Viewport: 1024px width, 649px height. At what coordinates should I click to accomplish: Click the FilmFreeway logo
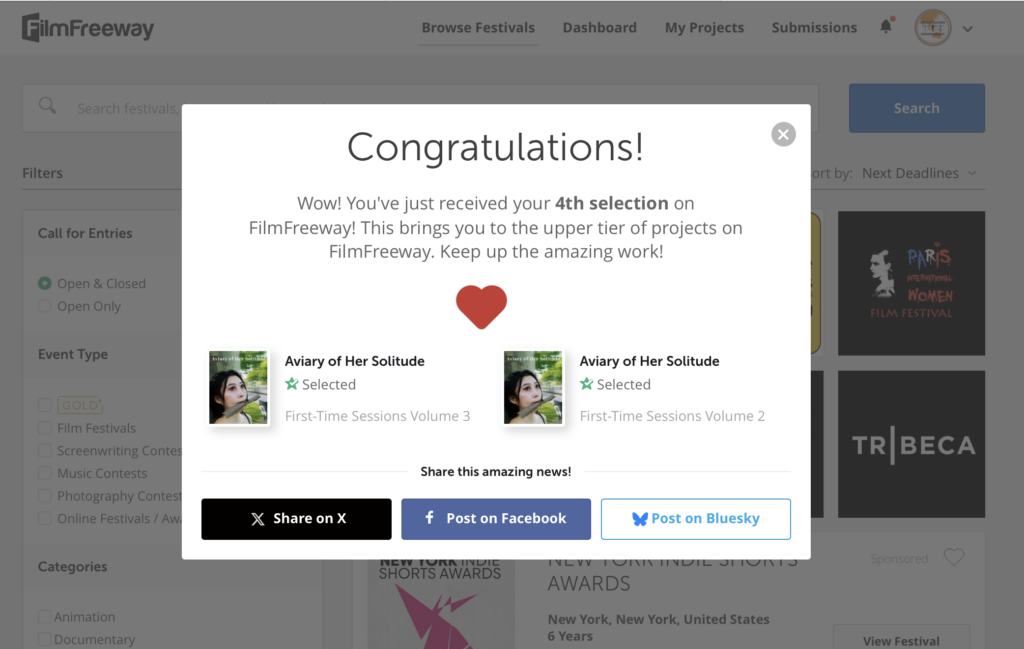coord(88,27)
